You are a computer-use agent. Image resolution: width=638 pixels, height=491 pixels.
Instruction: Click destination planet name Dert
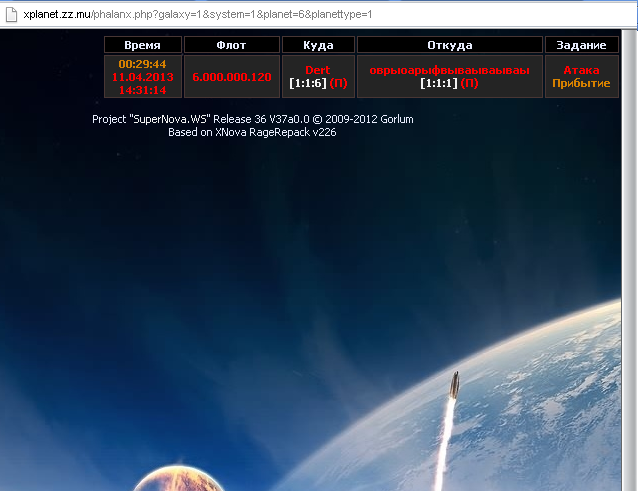pos(318,70)
